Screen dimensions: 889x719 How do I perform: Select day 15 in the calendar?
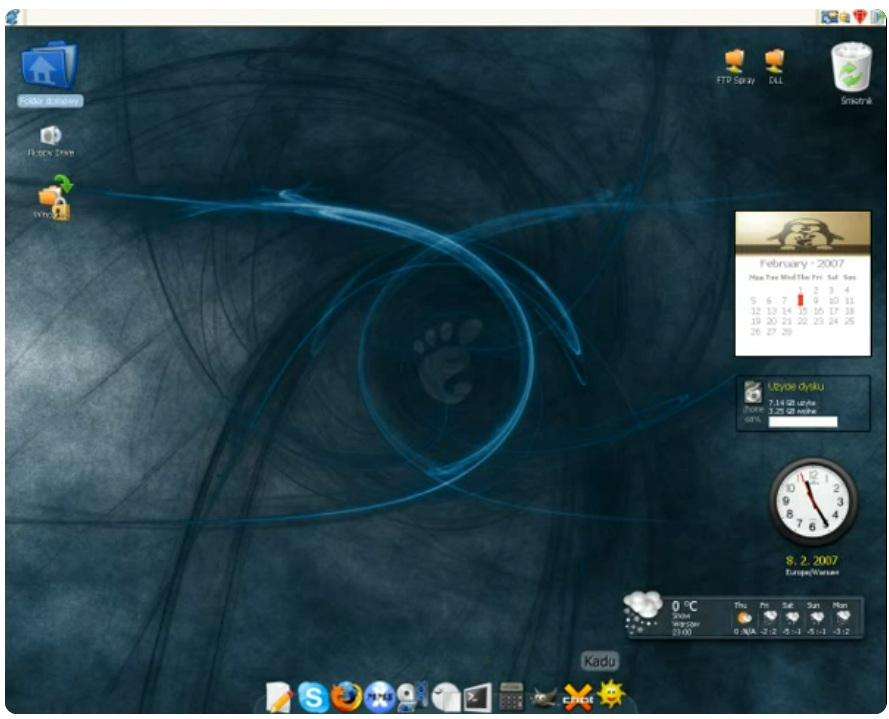tap(802, 311)
